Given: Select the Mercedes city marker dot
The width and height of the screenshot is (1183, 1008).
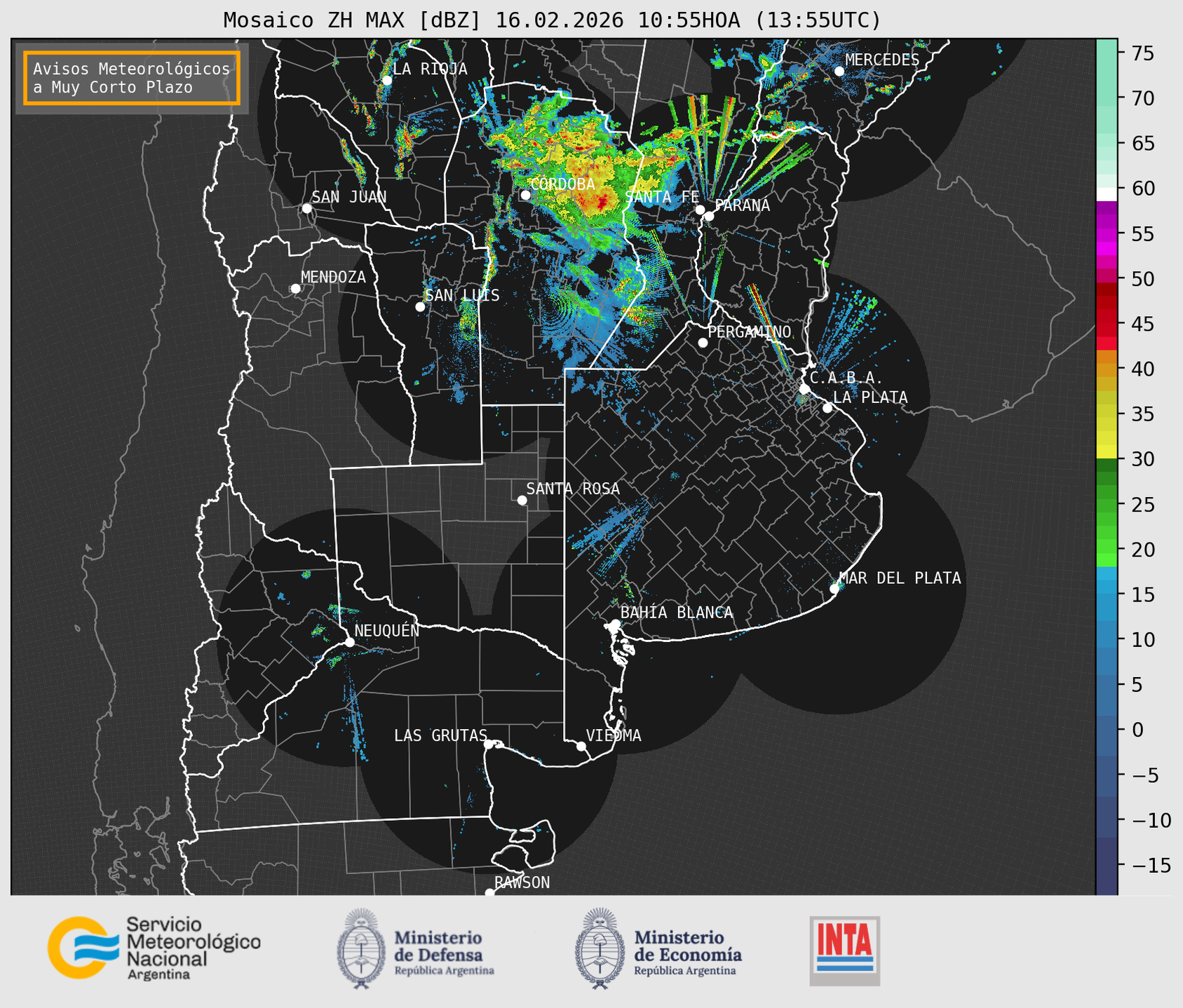Looking at the screenshot, I should (839, 71).
